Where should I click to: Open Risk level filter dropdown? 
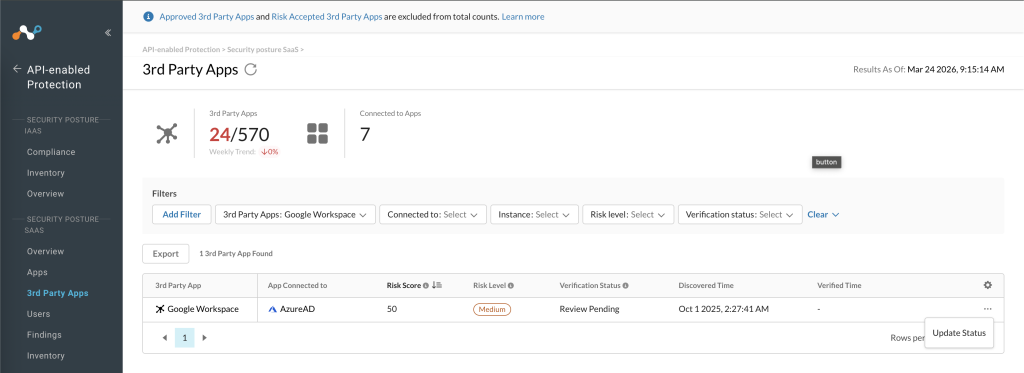click(628, 214)
